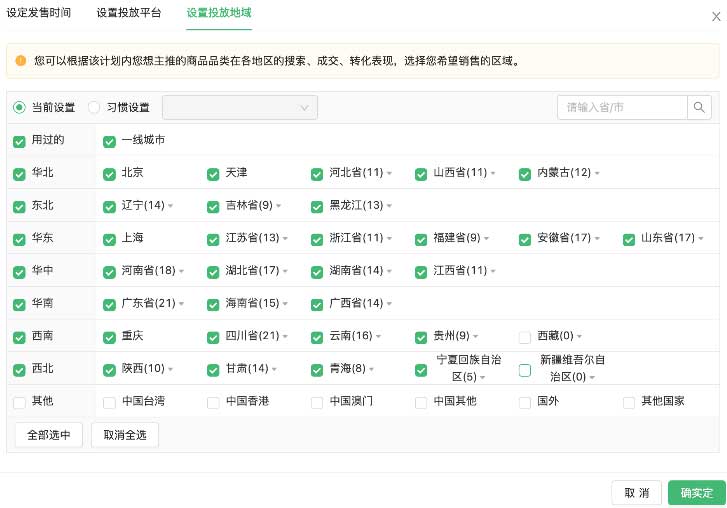Close the dialog with the X icon
The image size is (727, 508).
point(716,17)
